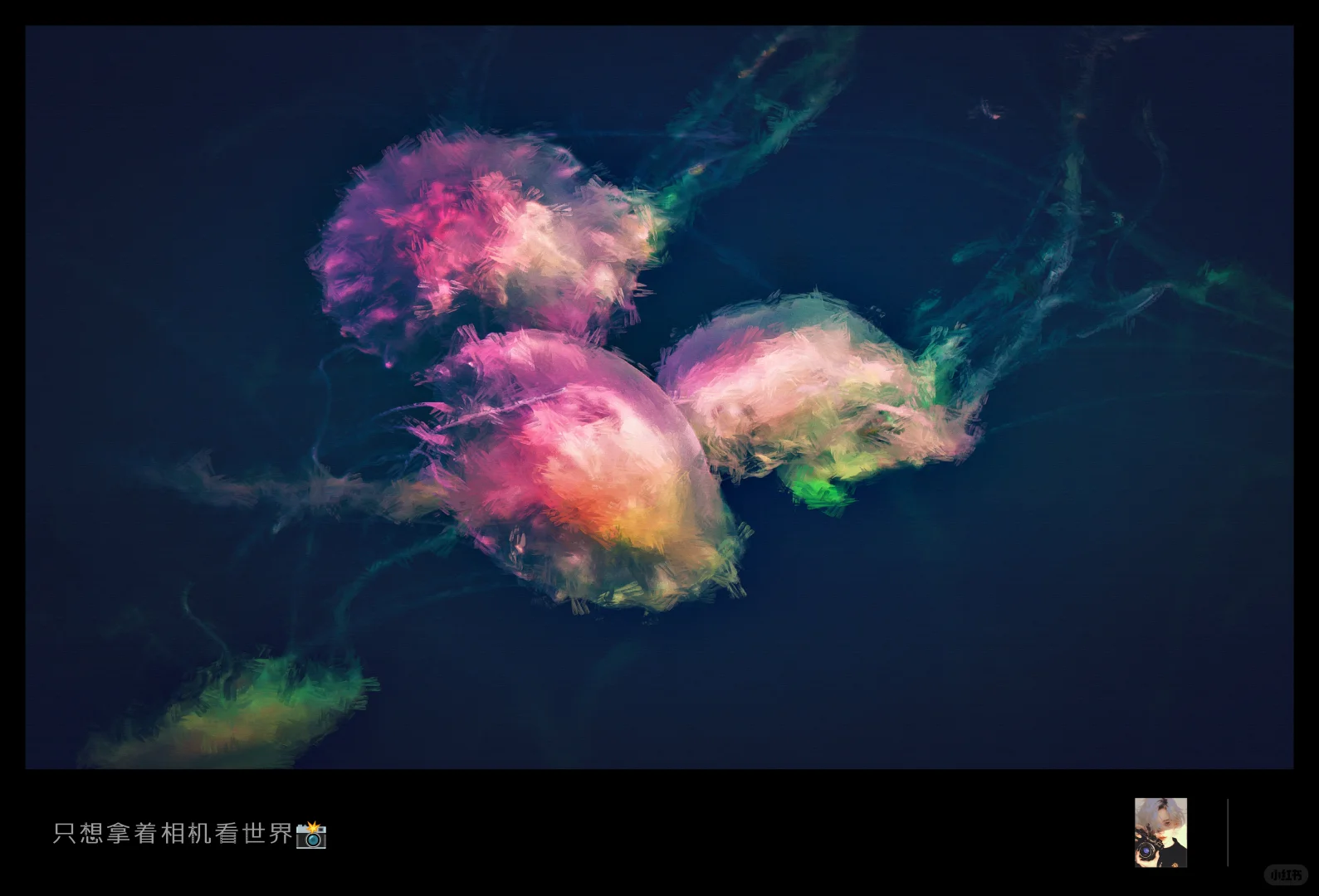1319x896 pixels.
Task: Click the camera emoji after the caption
Action: [311, 834]
